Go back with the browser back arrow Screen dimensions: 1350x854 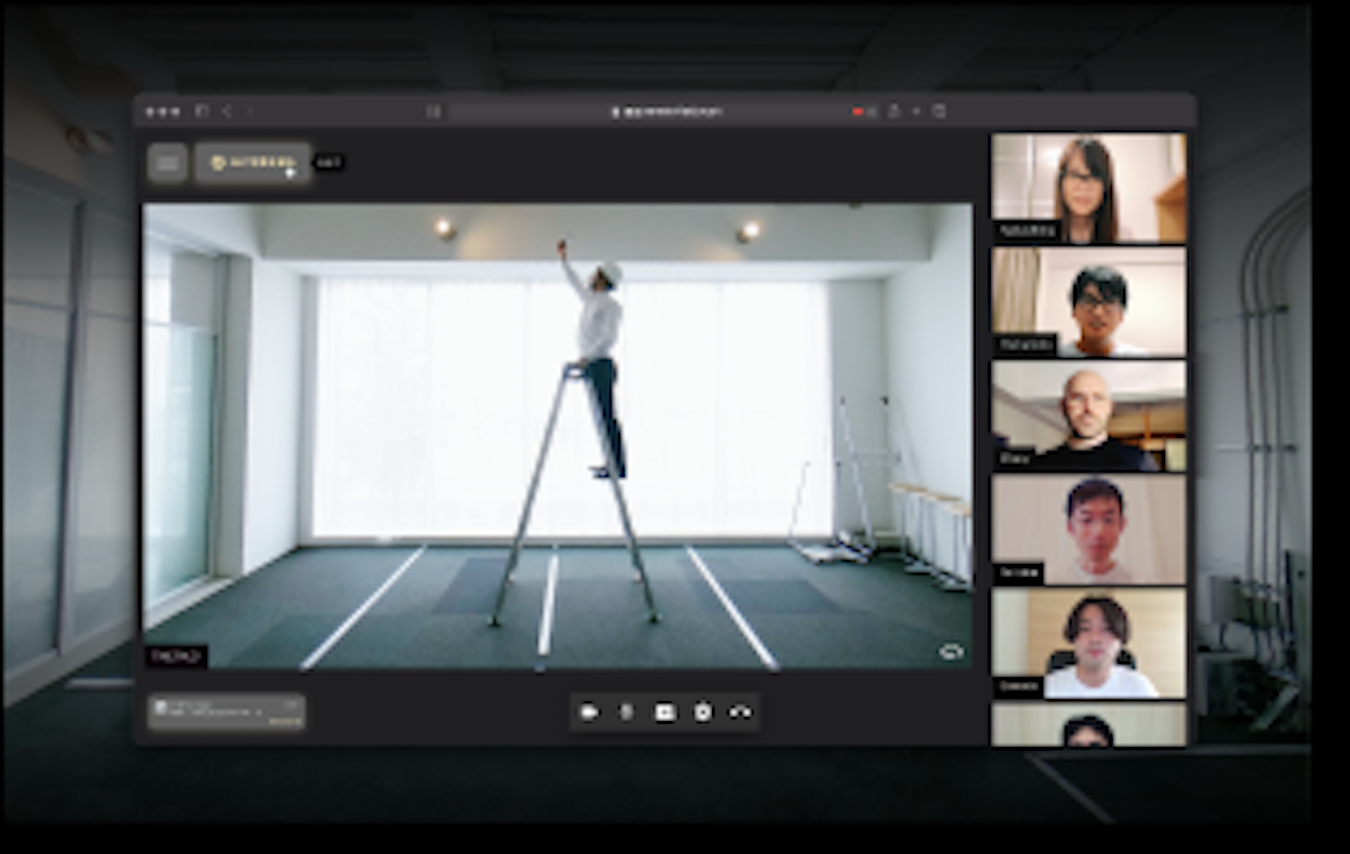227,112
